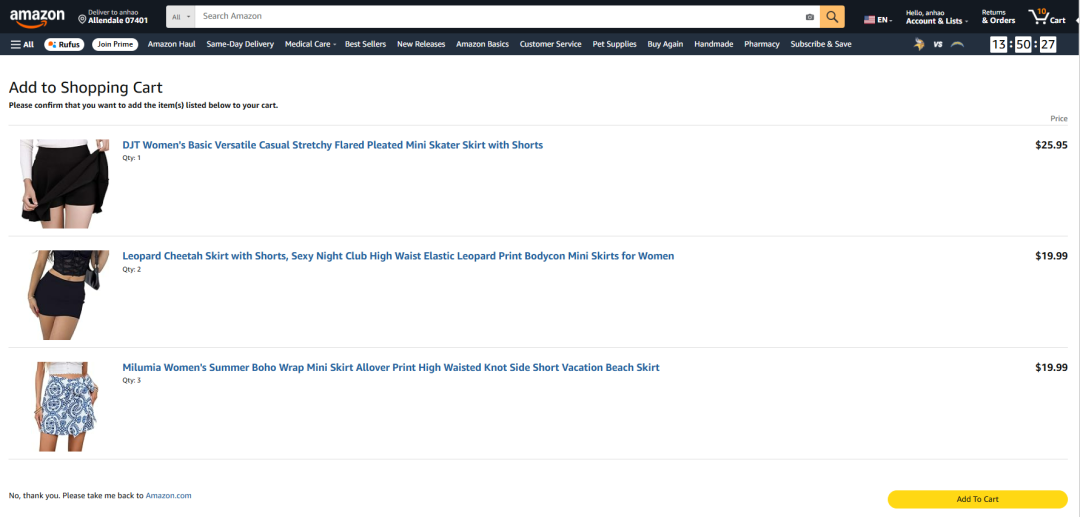Screen dimensions: 1080x517
Task: Open Customer Service
Action: [x=550, y=44]
